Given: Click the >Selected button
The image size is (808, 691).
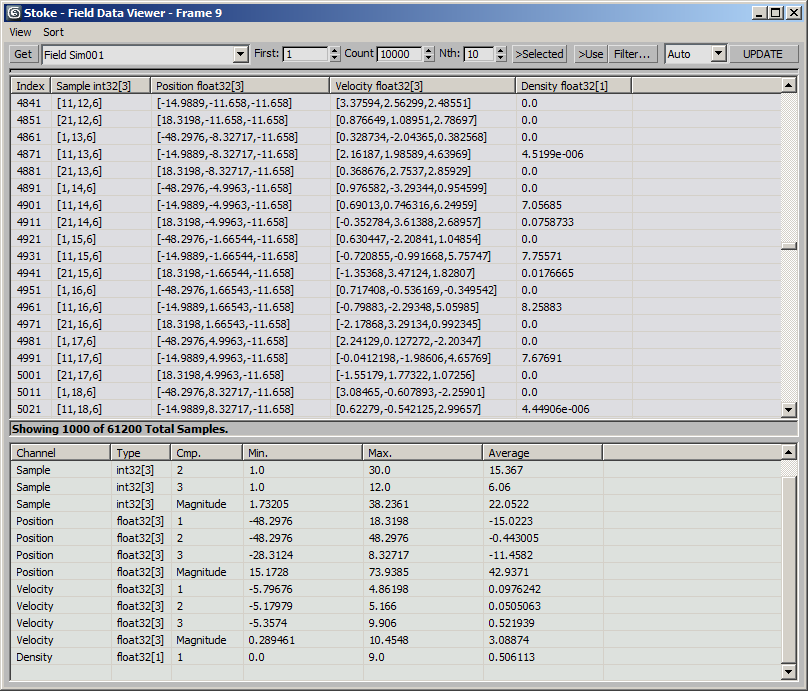Looking at the screenshot, I should (x=540, y=54).
